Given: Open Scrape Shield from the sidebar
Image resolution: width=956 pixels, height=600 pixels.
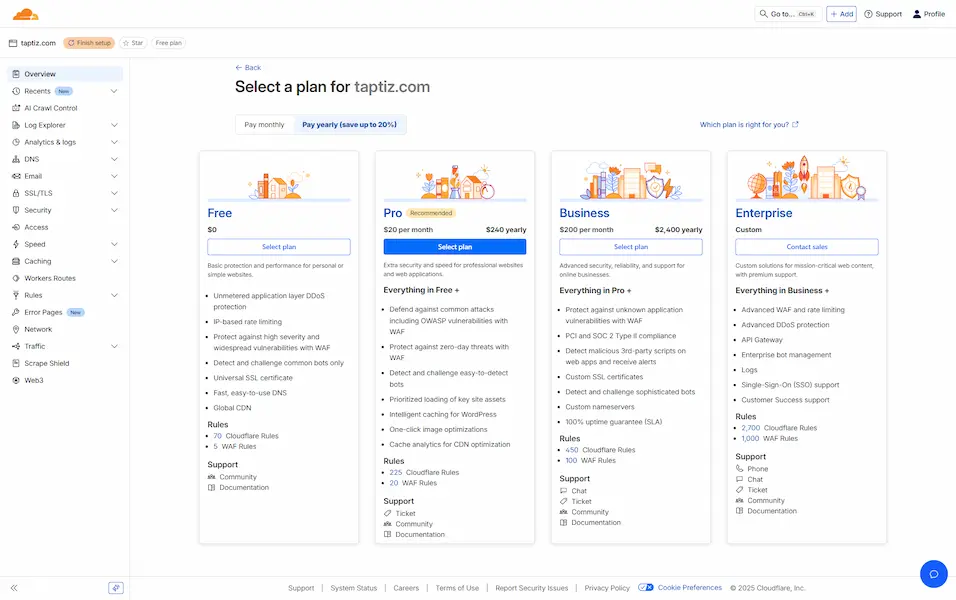Looking at the screenshot, I should click(x=47, y=363).
